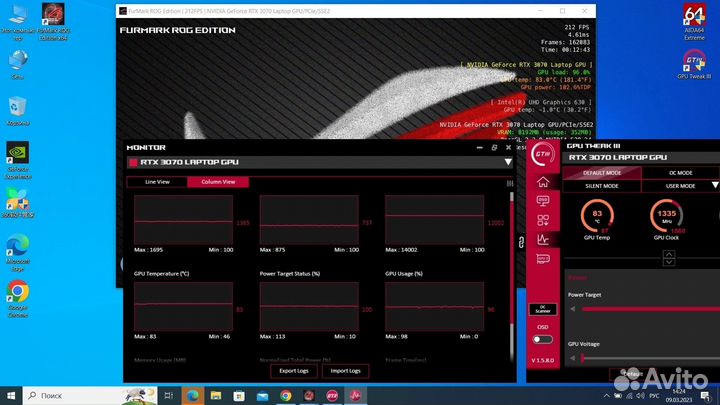Select User Mode in GPU Tweak
The height and width of the screenshot is (405, 720).
pos(681,186)
